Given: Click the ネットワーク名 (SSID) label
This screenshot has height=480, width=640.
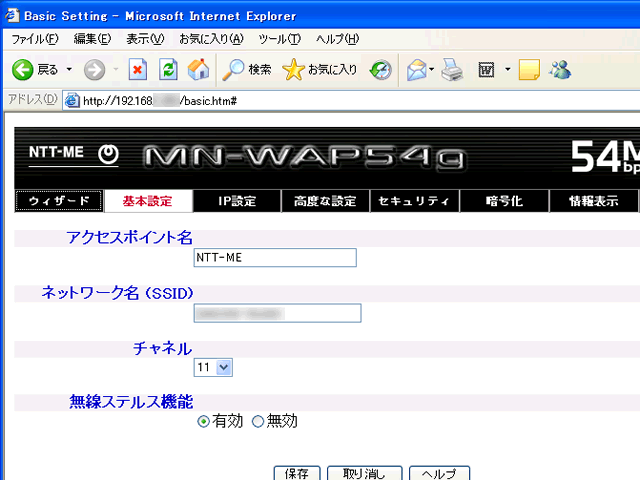Looking at the screenshot, I should 117,293.
